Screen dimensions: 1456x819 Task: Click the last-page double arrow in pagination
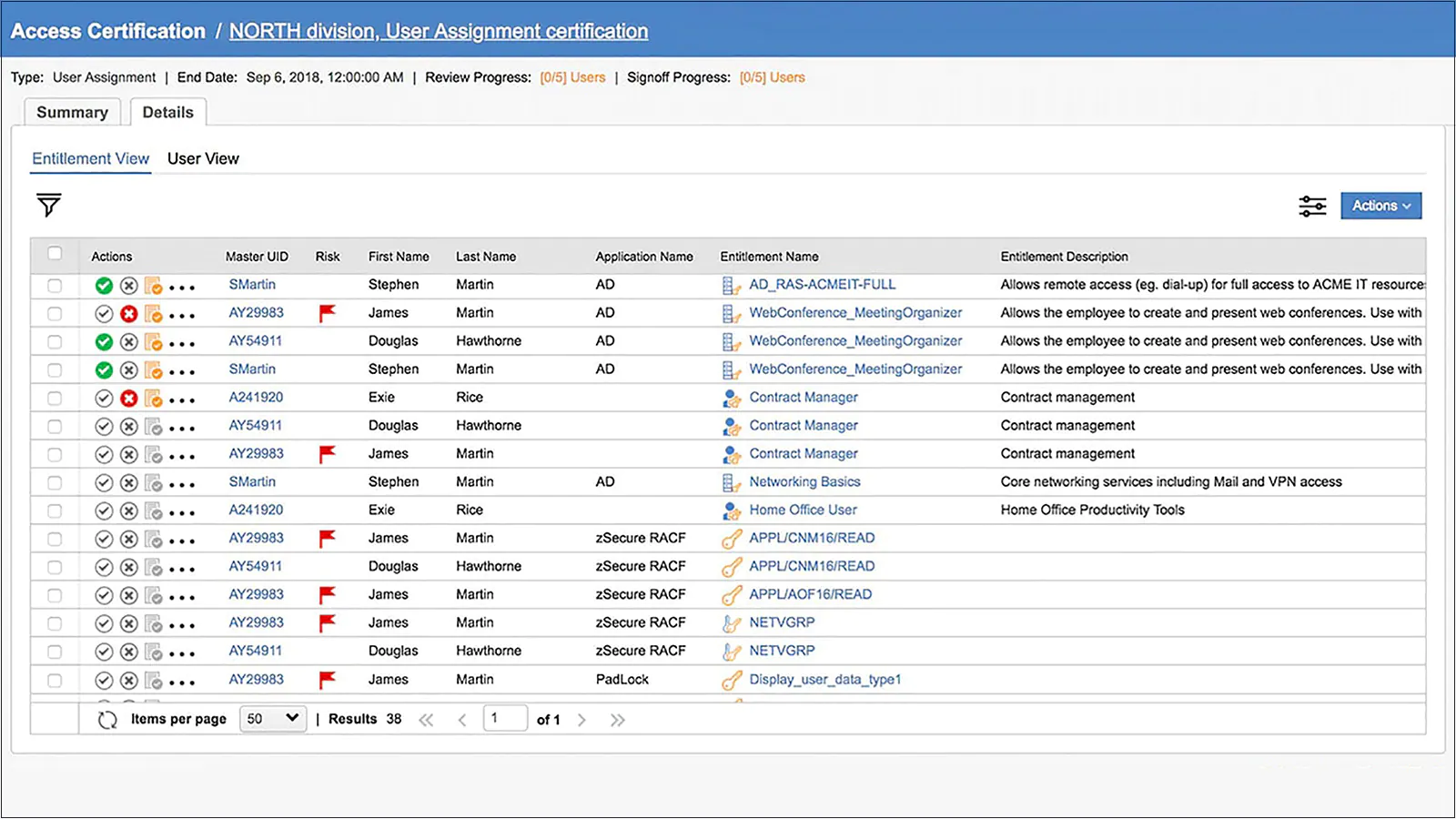[617, 719]
